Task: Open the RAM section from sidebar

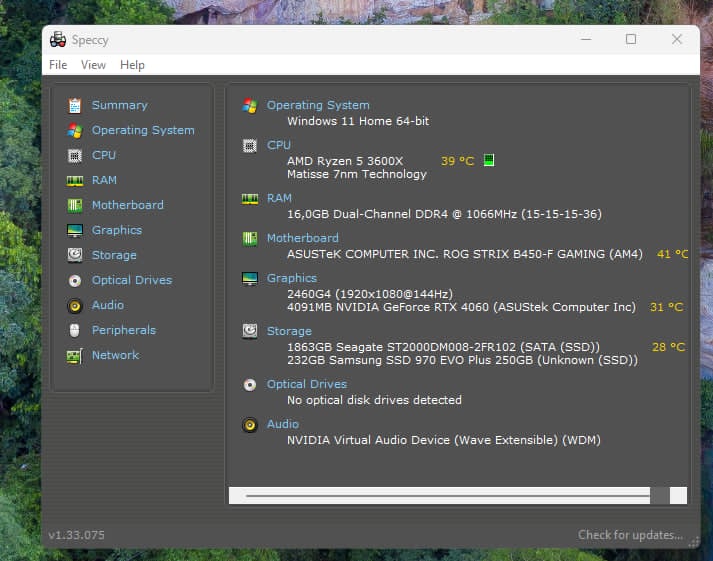Action: [x=104, y=180]
